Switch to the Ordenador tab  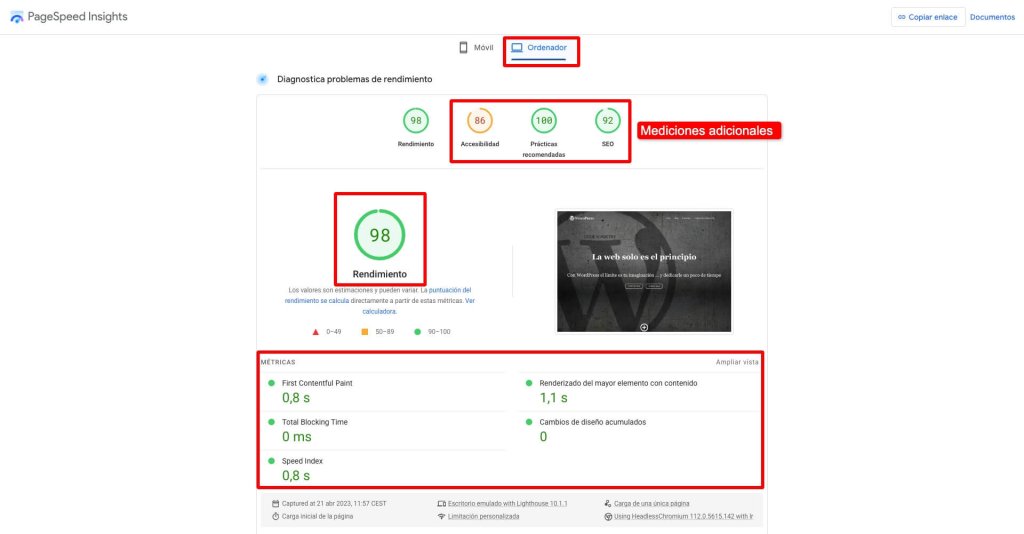tap(539, 48)
